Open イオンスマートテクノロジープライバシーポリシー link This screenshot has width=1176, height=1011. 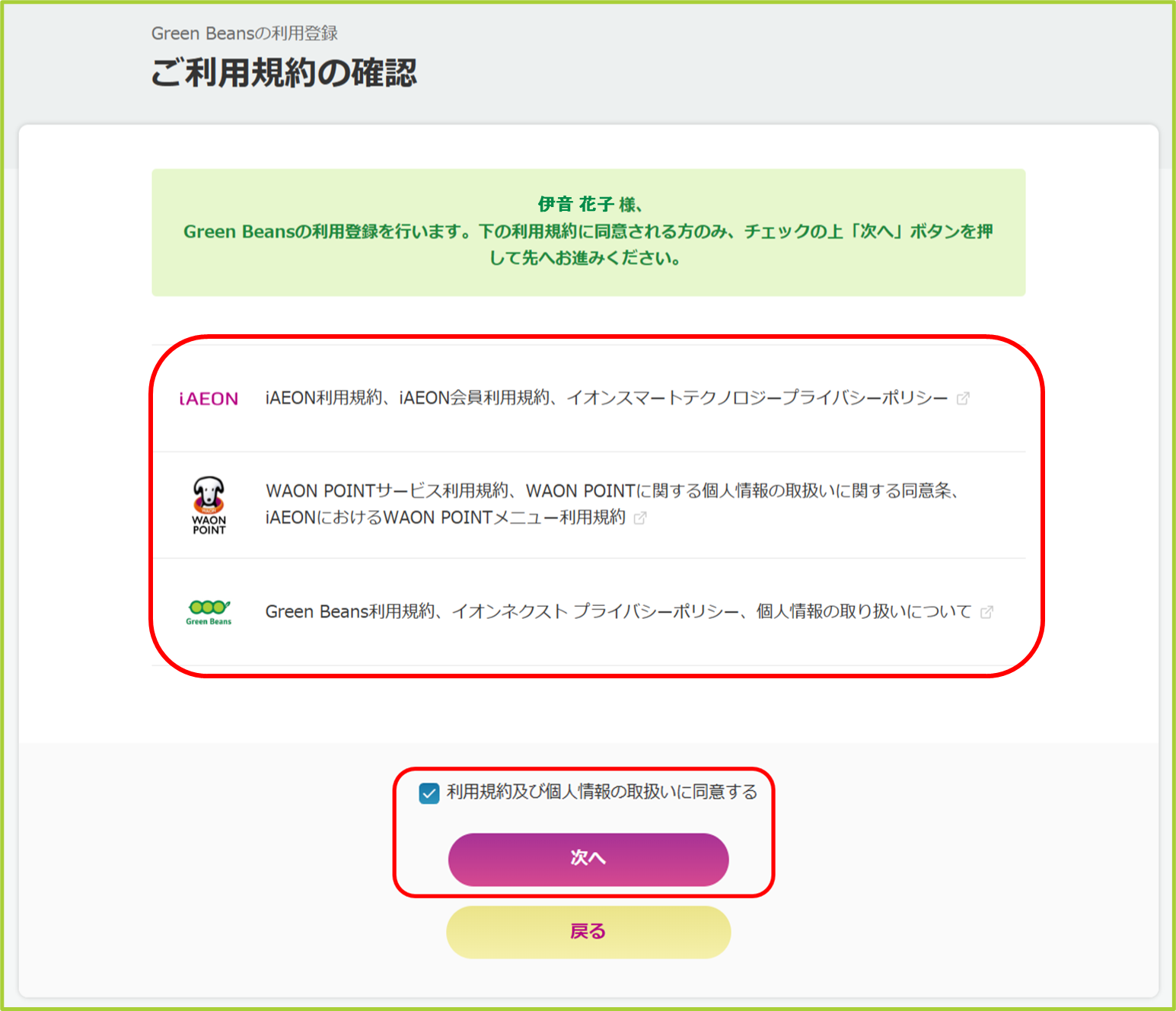click(x=757, y=398)
